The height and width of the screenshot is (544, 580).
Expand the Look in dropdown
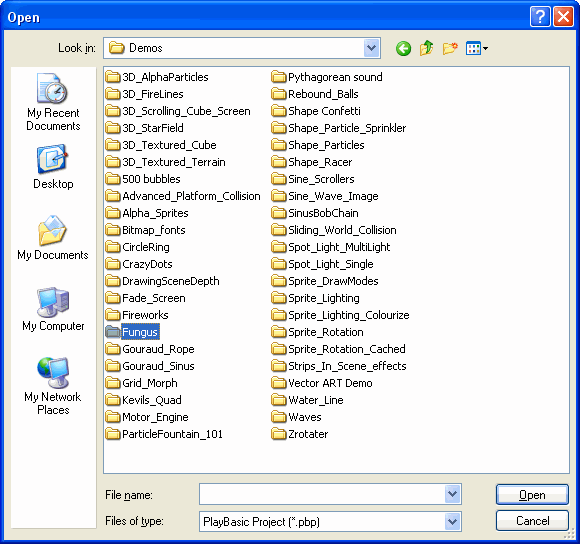pyautogui.click(x=371, y=48)
